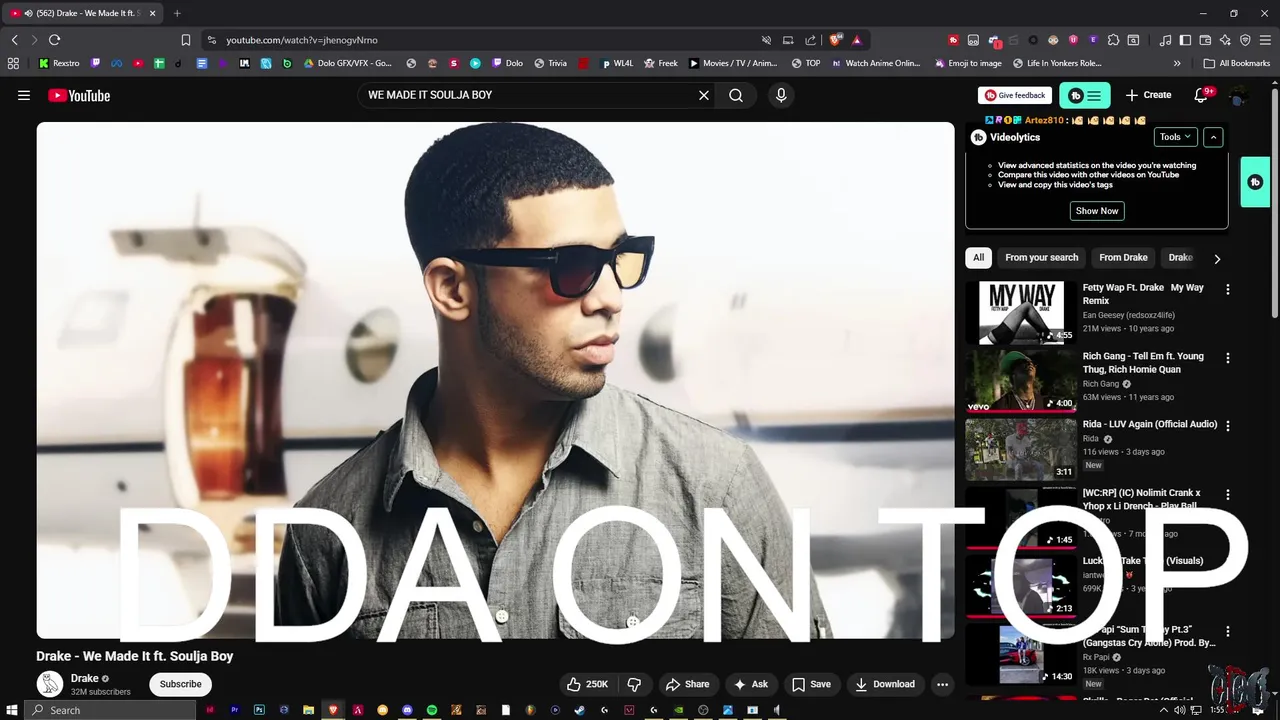The image size is (1280, 720).
Task: Open new browser tab
Action: click(x=177, y=13)
